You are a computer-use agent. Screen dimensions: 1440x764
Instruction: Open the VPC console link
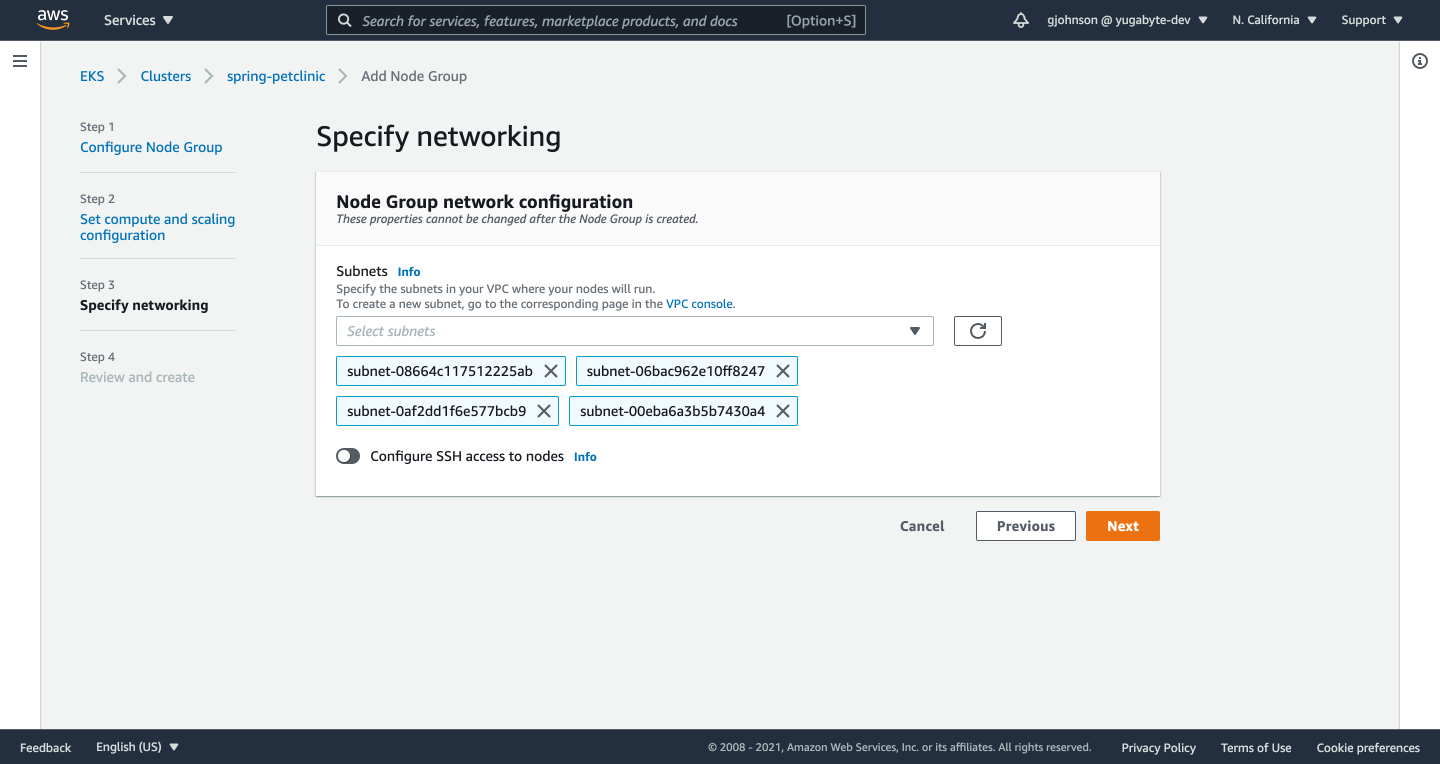pyautogui.click(x=698, y=303)
